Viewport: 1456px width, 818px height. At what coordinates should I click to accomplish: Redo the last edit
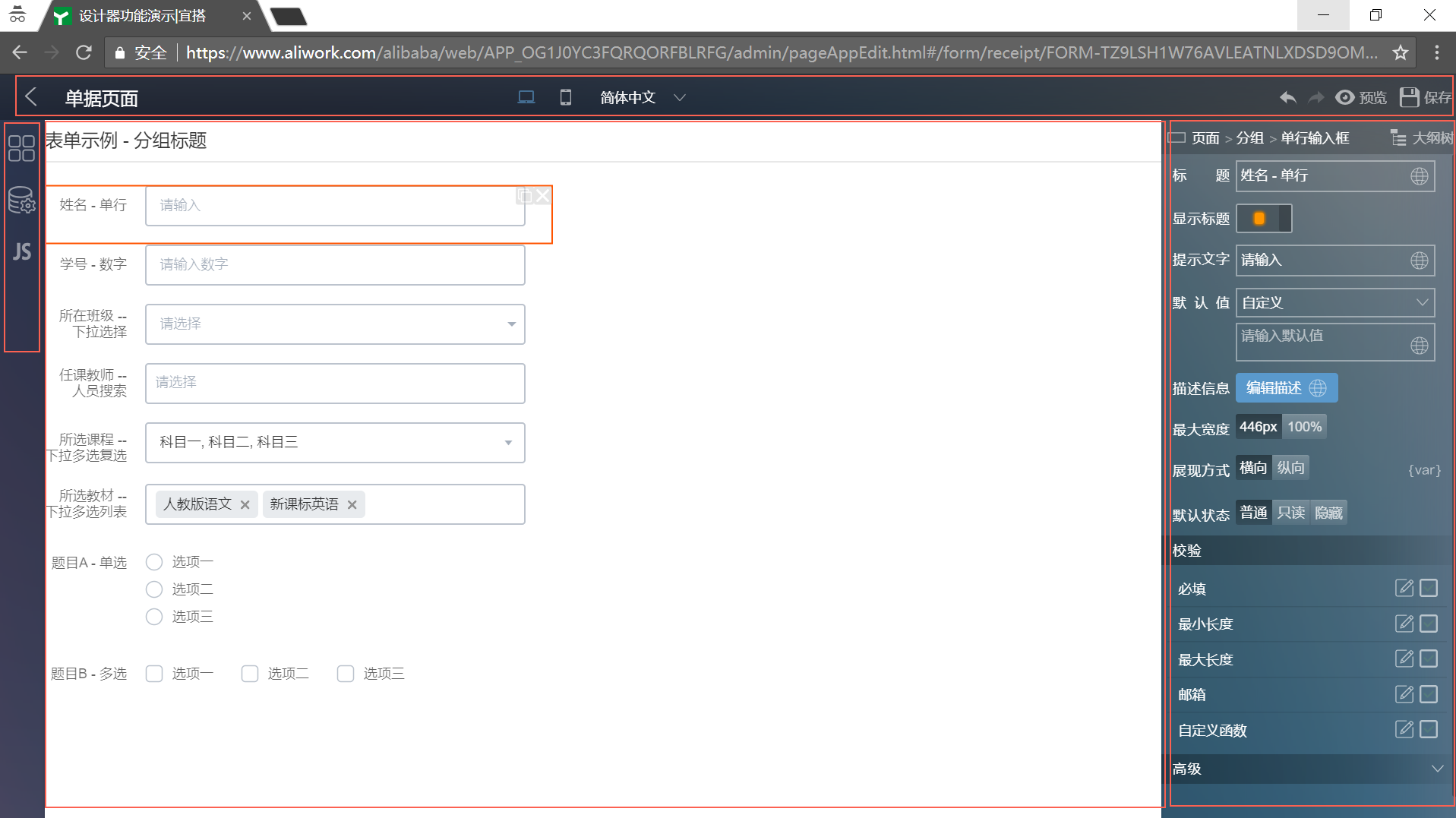pyautogui.click(x=1316, y=97)
